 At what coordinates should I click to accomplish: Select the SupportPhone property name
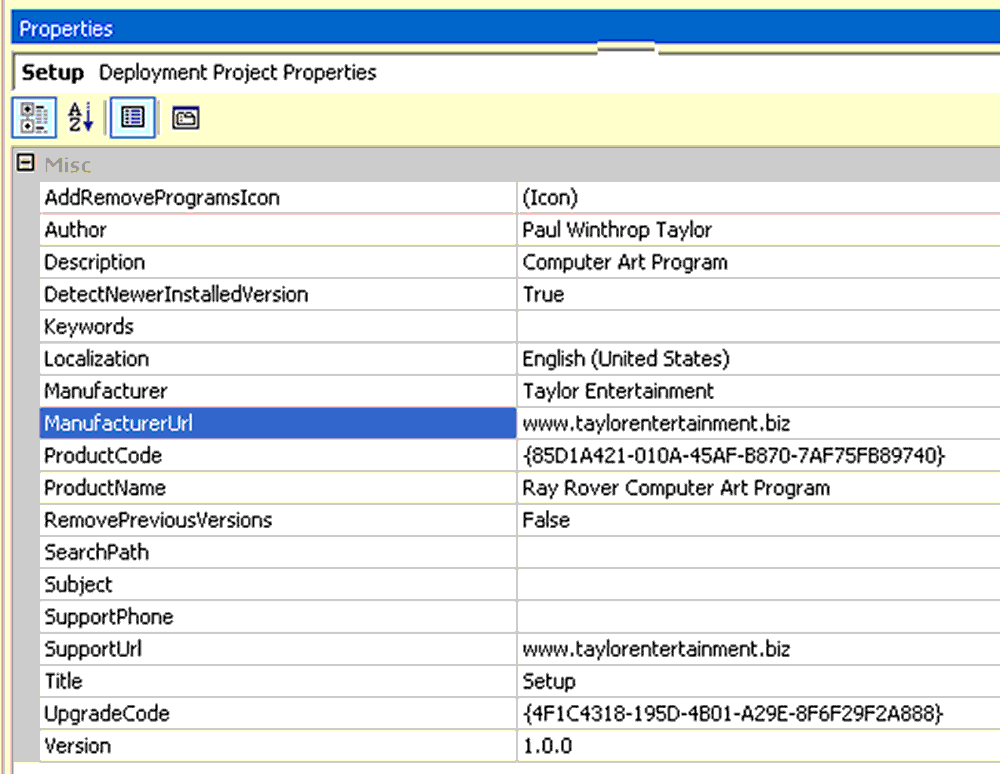pyautogui.click(x=278, y=617)
